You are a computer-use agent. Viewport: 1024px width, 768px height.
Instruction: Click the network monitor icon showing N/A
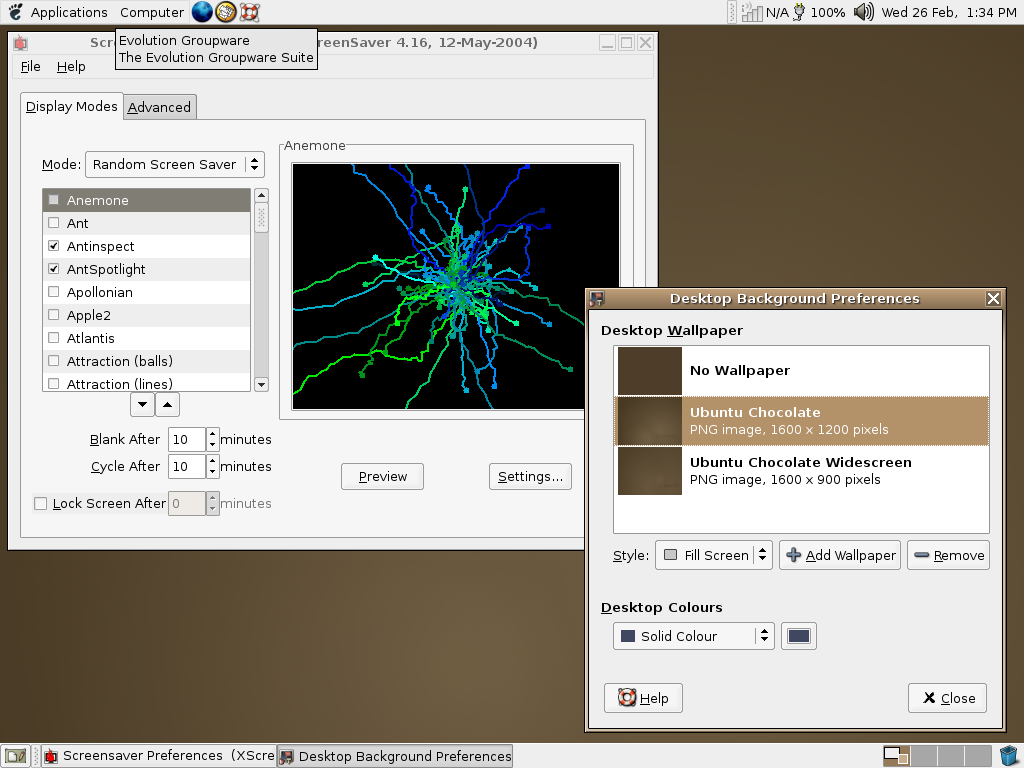pyautogui.click(x=752, y=12)
